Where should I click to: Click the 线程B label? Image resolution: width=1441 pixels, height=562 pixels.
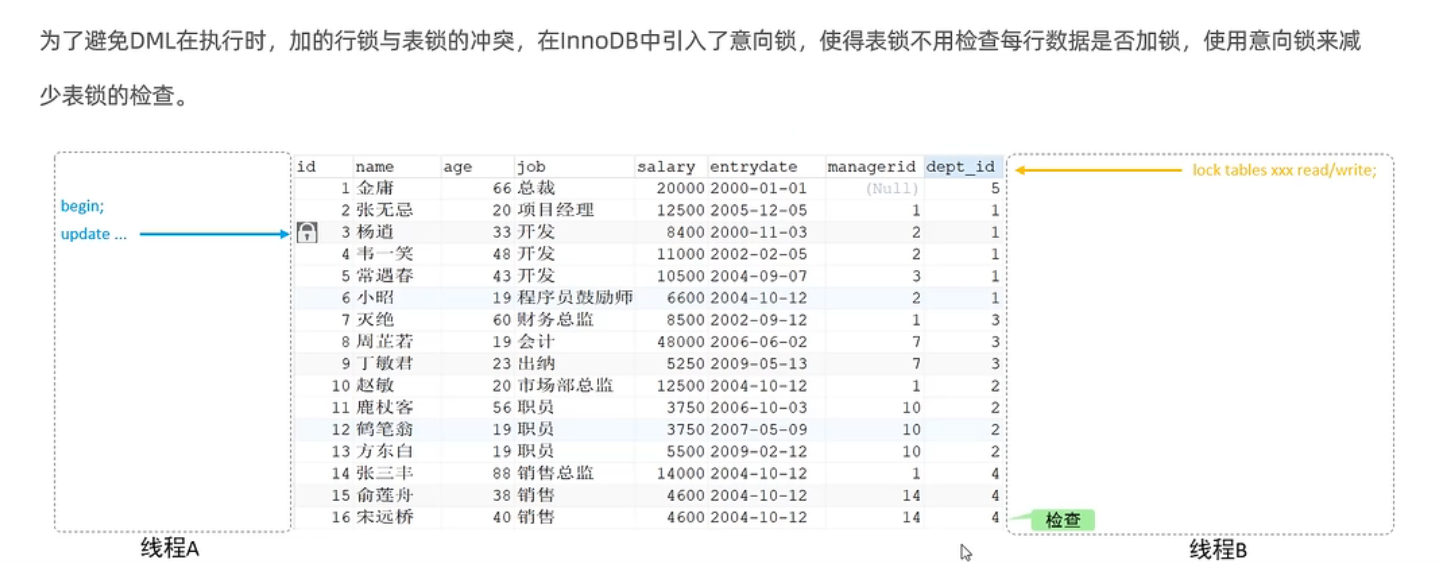[x=1217, y=549]
